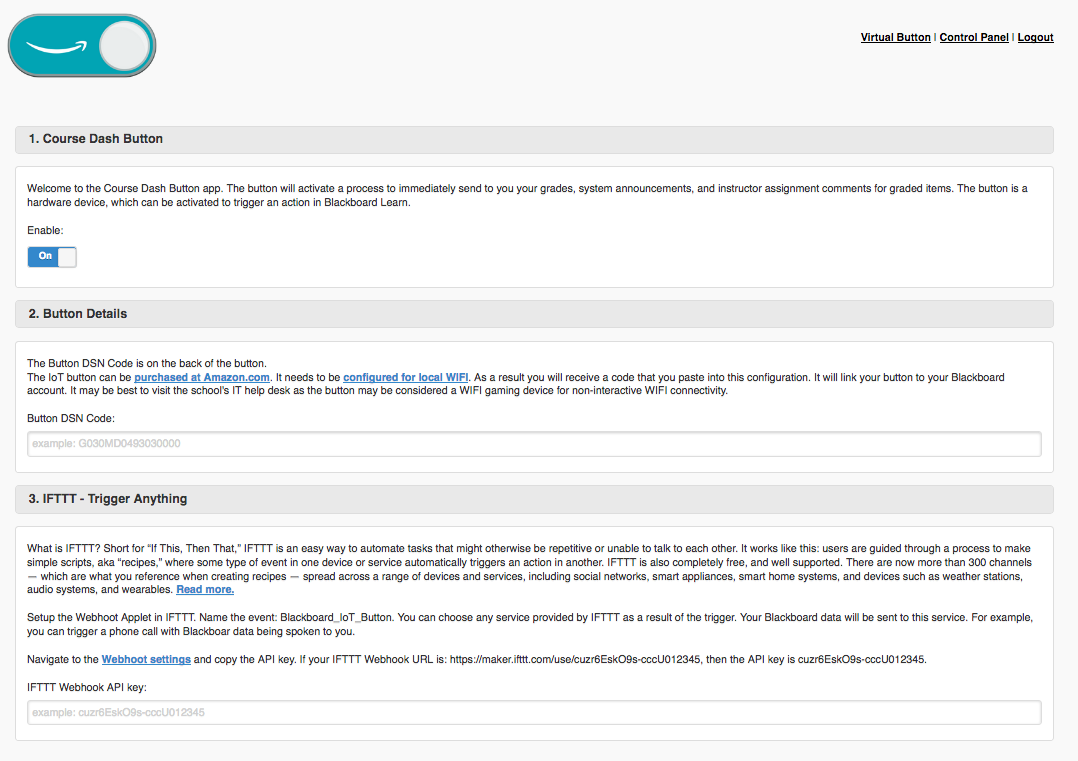Screen dimensions: 1078x761
Task: Go to Control Panel
Action: click(x=974, y=37)
